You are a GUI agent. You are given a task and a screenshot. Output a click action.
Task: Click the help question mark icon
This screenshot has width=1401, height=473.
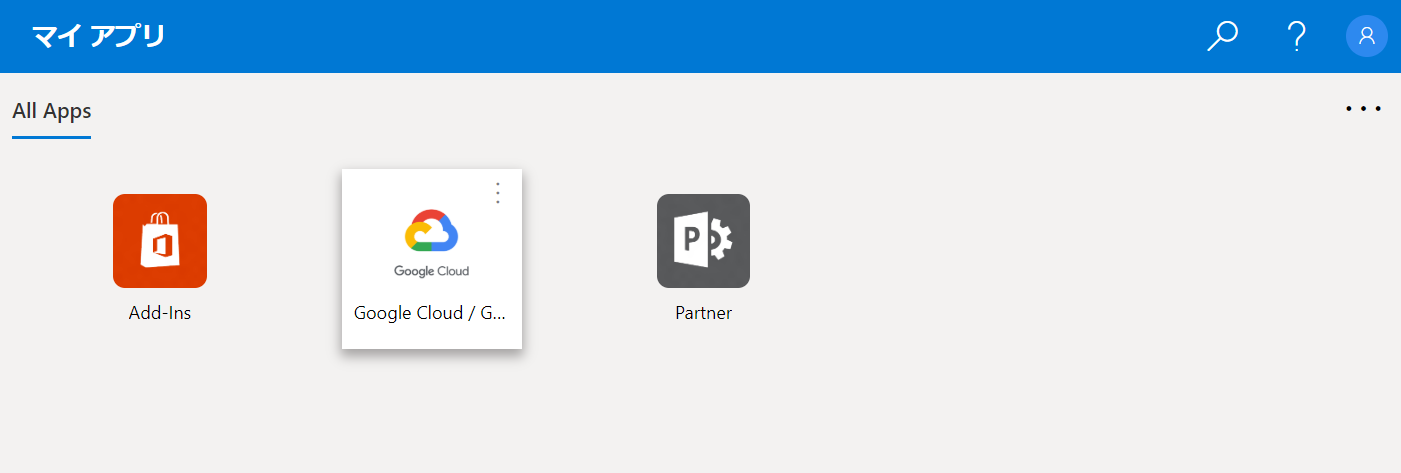(1296, 36)
